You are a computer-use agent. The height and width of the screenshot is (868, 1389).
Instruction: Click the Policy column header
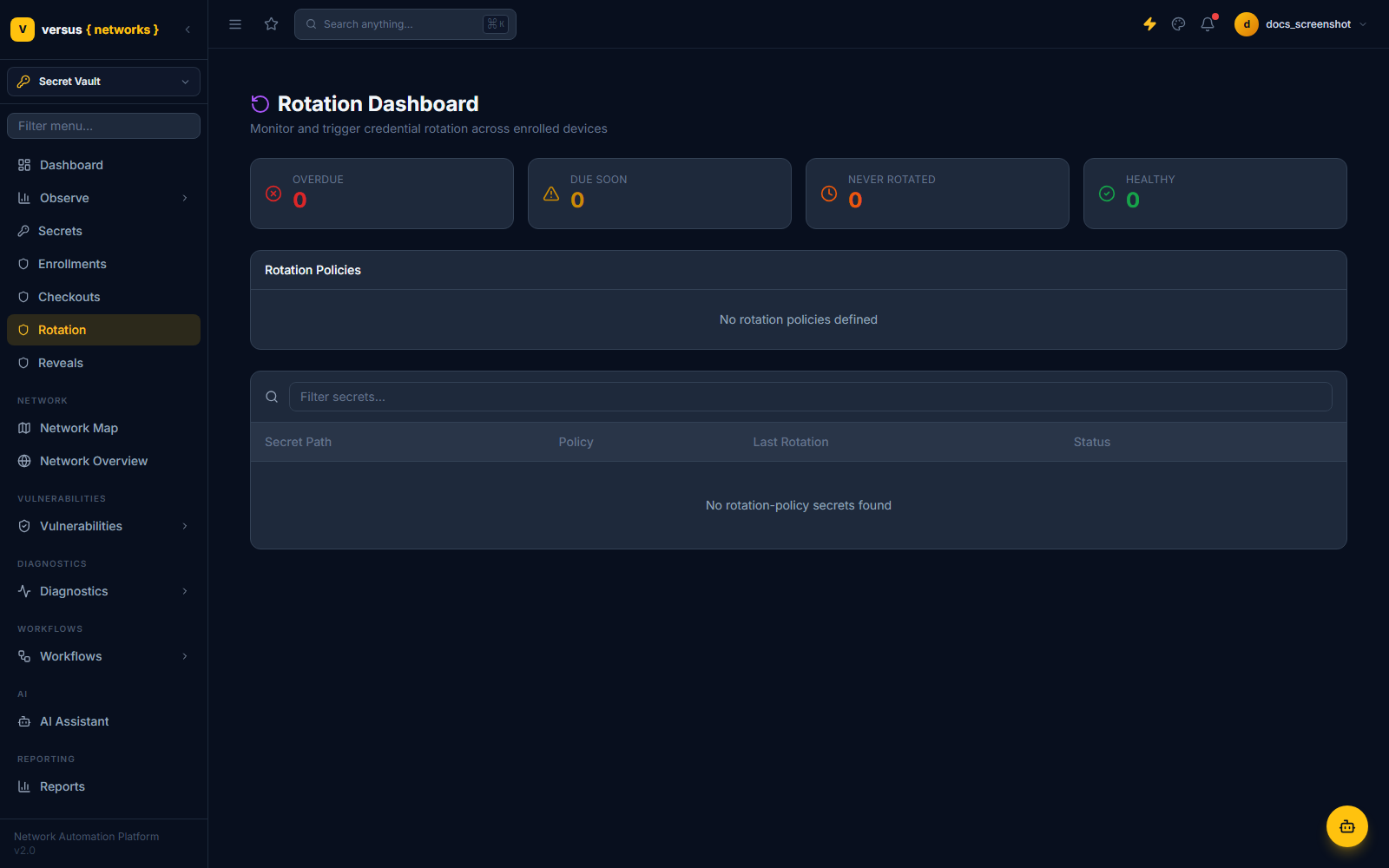tap(576, 442)
